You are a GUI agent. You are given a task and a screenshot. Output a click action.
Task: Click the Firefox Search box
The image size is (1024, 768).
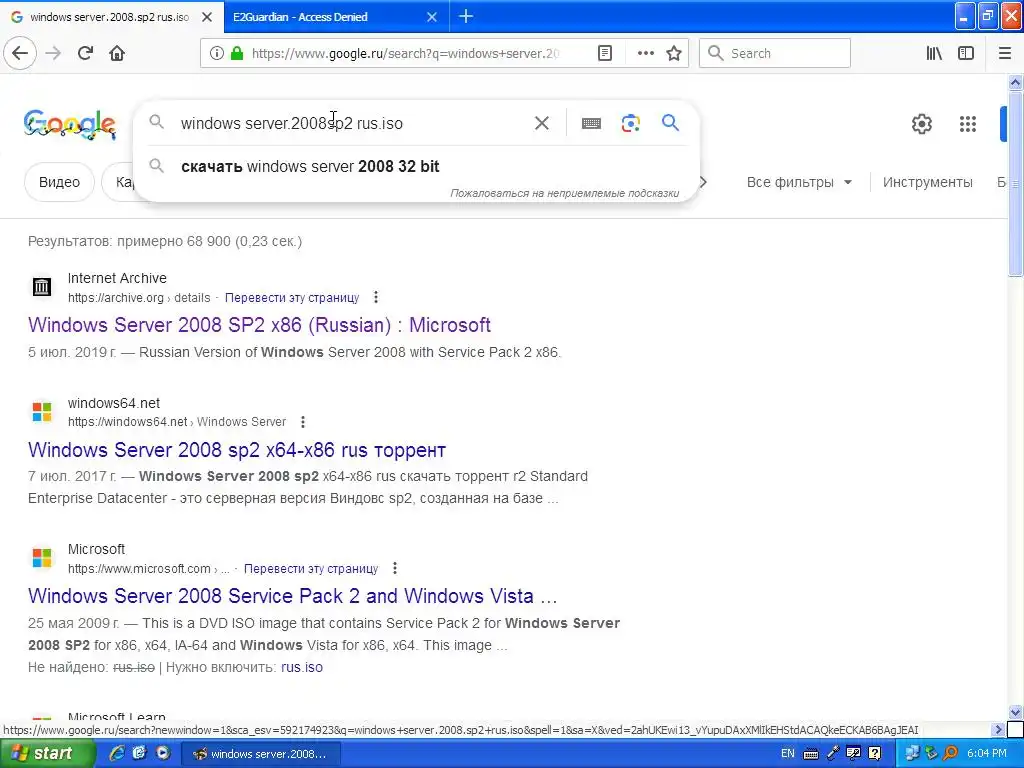(775, 53)
